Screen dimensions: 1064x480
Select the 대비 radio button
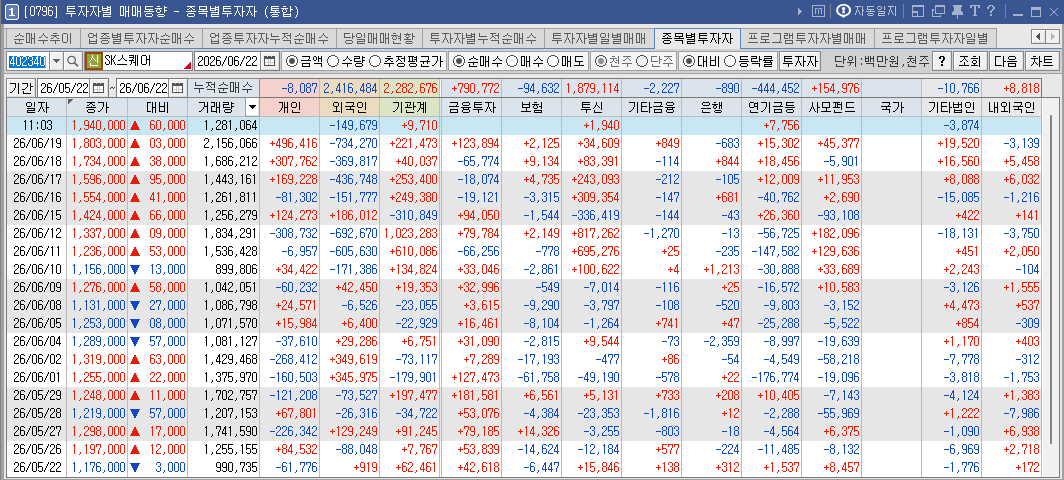coord(689,61)
